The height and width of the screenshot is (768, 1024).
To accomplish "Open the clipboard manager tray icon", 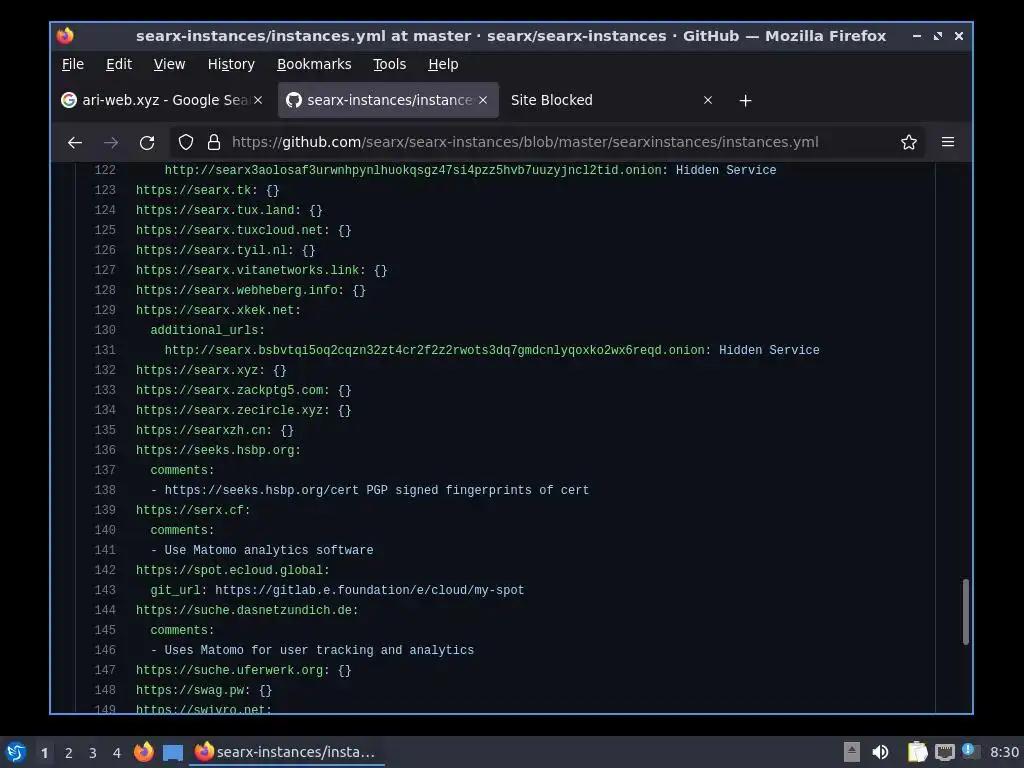I will point(917,752).
